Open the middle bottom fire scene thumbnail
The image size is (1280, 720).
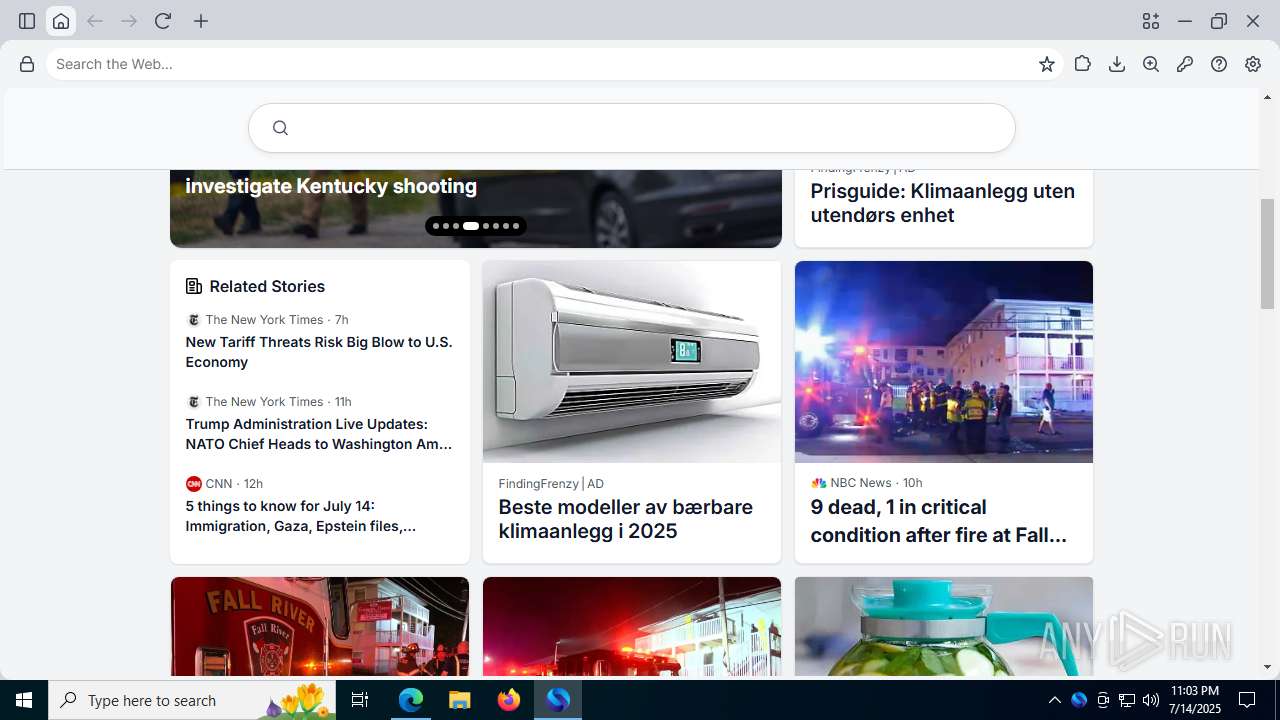tap(632, 627)
